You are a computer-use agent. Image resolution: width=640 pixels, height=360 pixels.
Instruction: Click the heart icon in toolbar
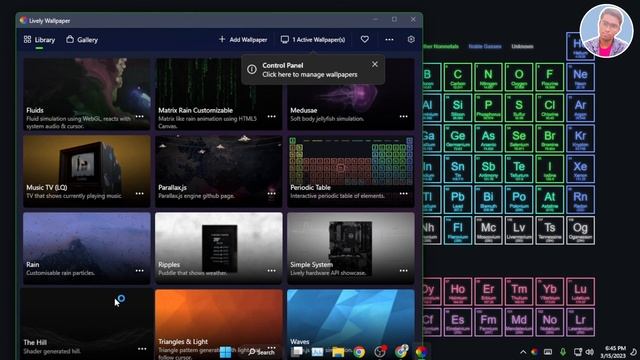point(365,39)
